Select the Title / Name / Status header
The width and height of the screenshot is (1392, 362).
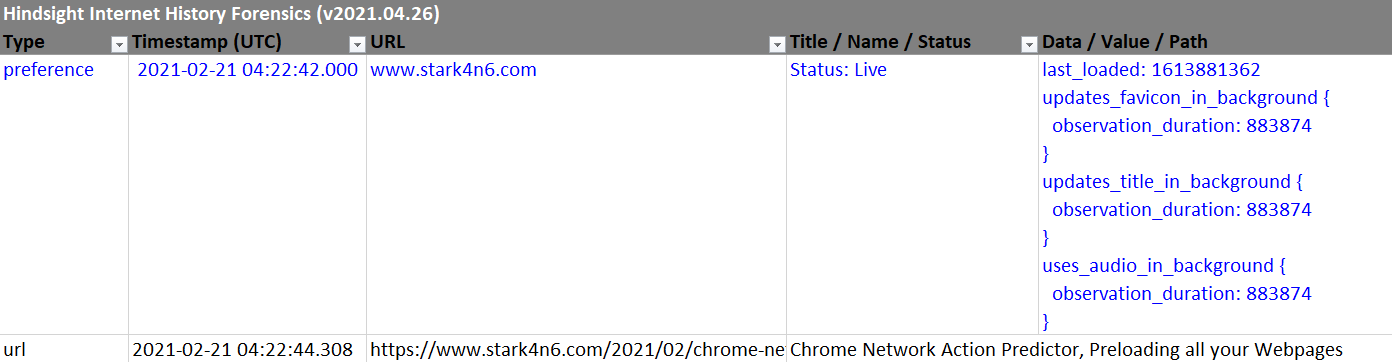[913, 42]
